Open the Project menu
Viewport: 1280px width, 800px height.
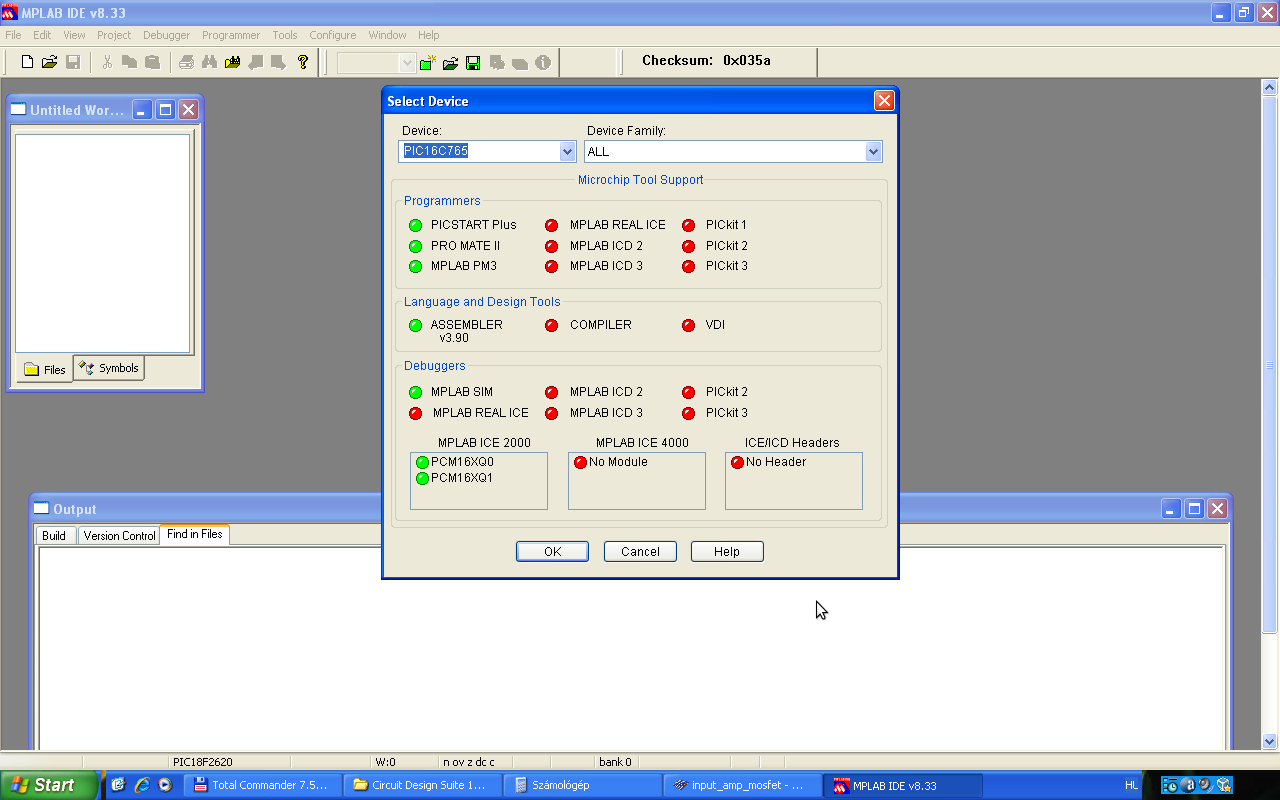pyautogui.click(x=114, y=35)
